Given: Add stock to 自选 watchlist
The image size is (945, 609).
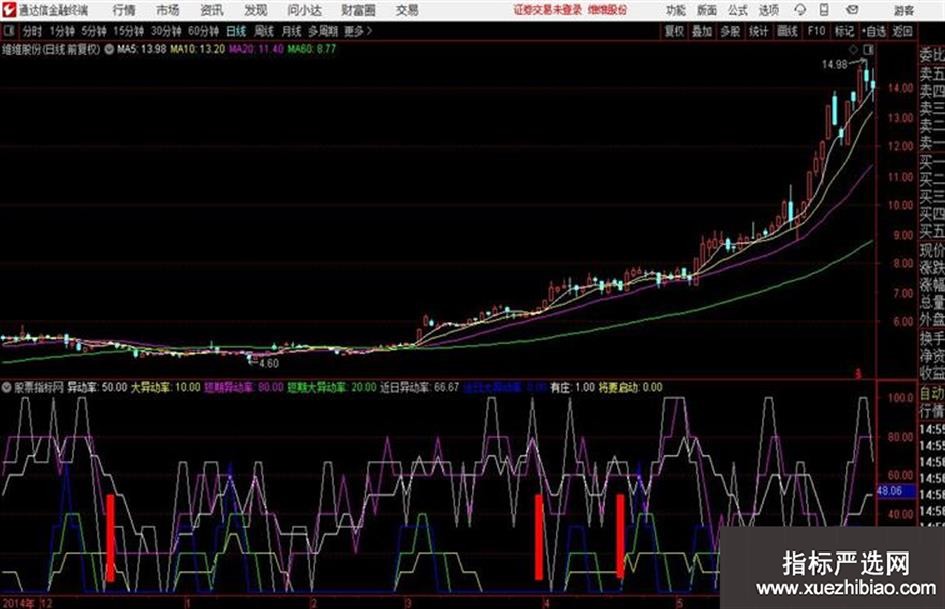Looking at the screenshot, I should (874, 31).
